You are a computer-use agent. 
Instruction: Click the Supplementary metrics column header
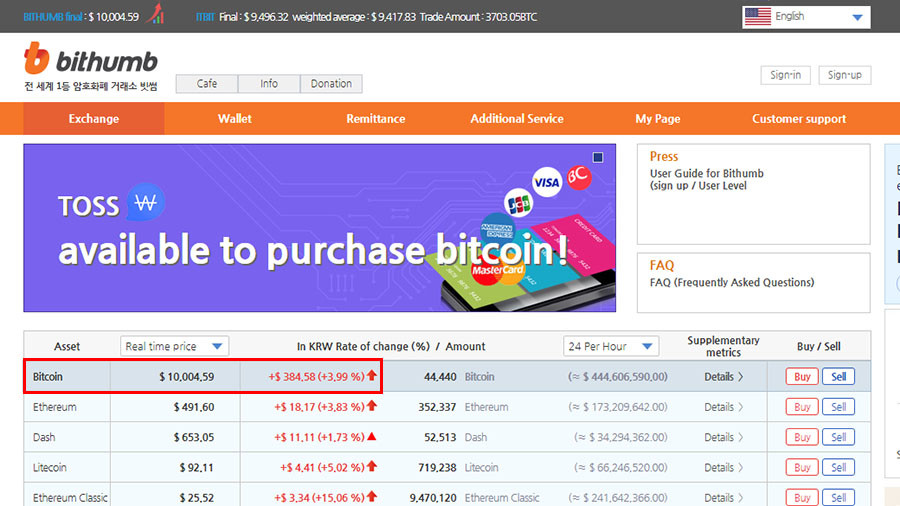tap(723, 346)
